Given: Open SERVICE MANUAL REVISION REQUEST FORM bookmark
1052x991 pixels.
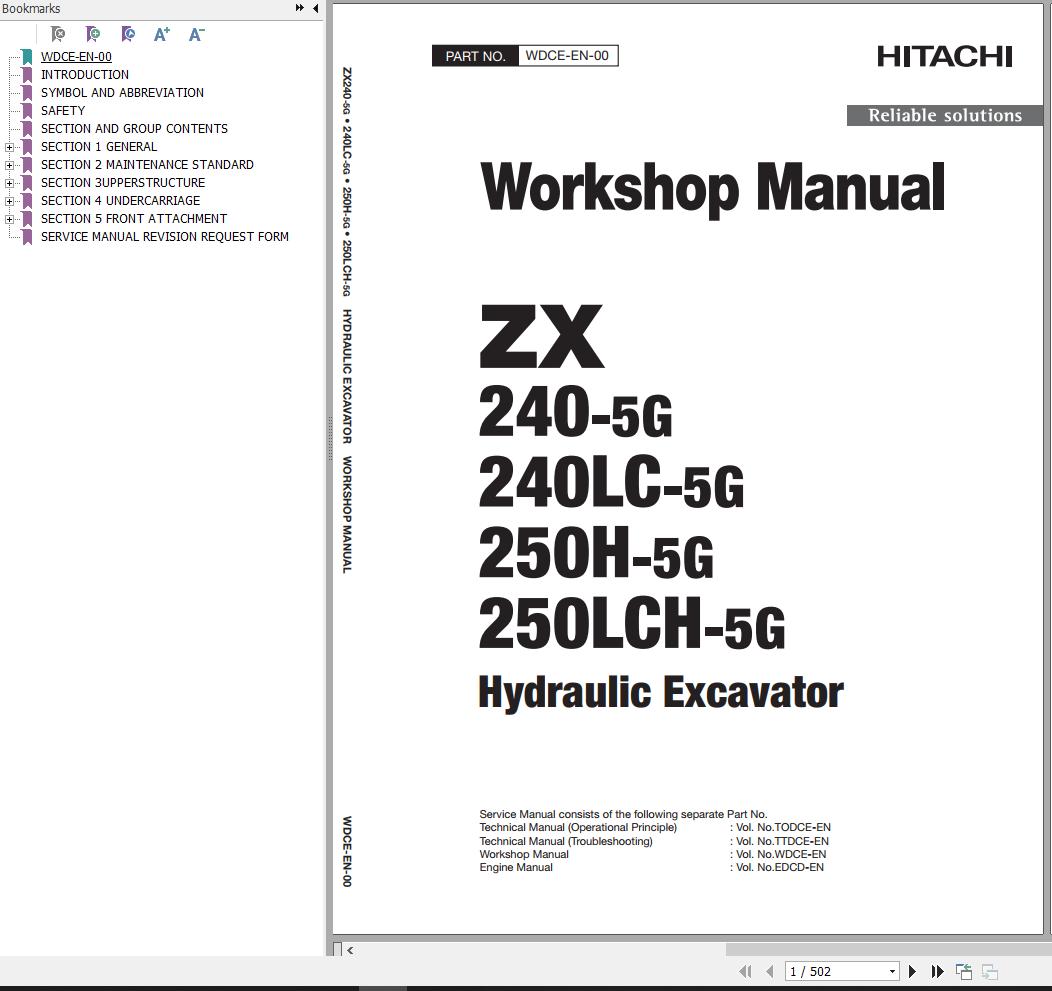Looking at the screenshot, I should 165,238.
